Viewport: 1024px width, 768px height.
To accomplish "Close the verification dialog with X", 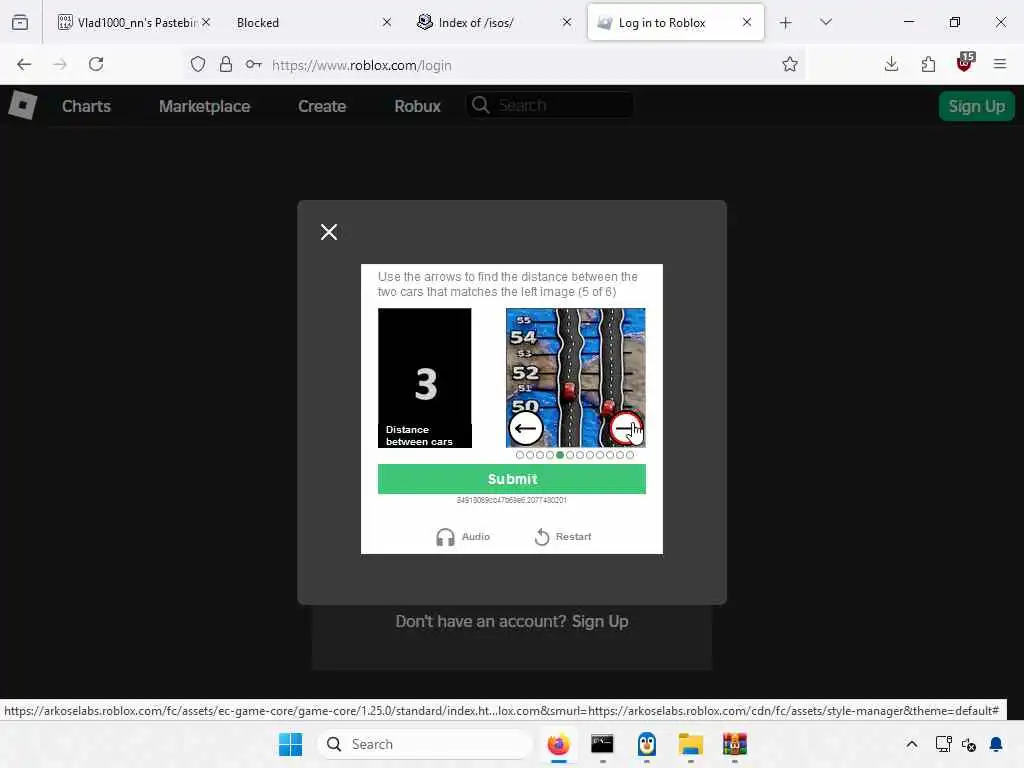I will [x=328, y=232].
